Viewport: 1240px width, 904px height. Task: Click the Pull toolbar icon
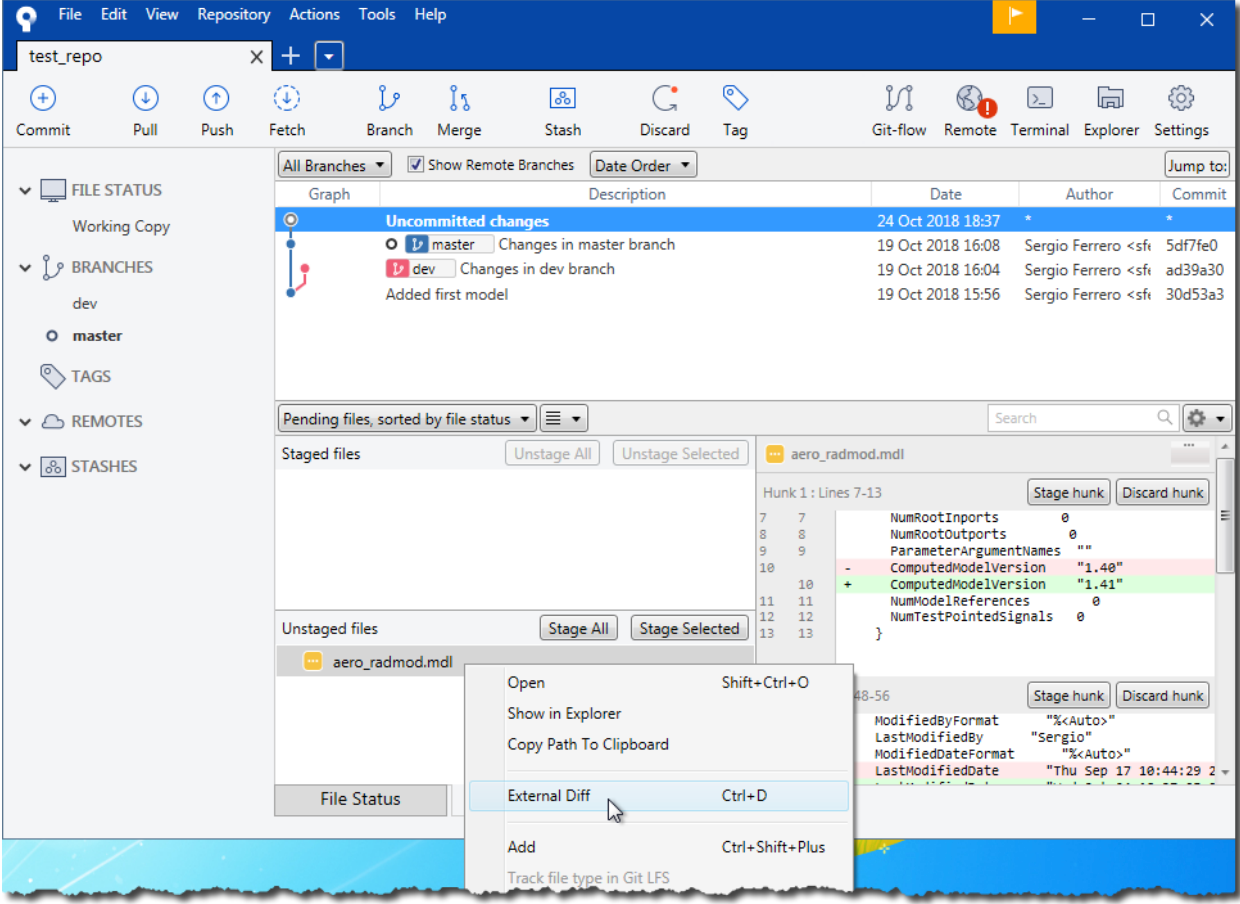145,98
